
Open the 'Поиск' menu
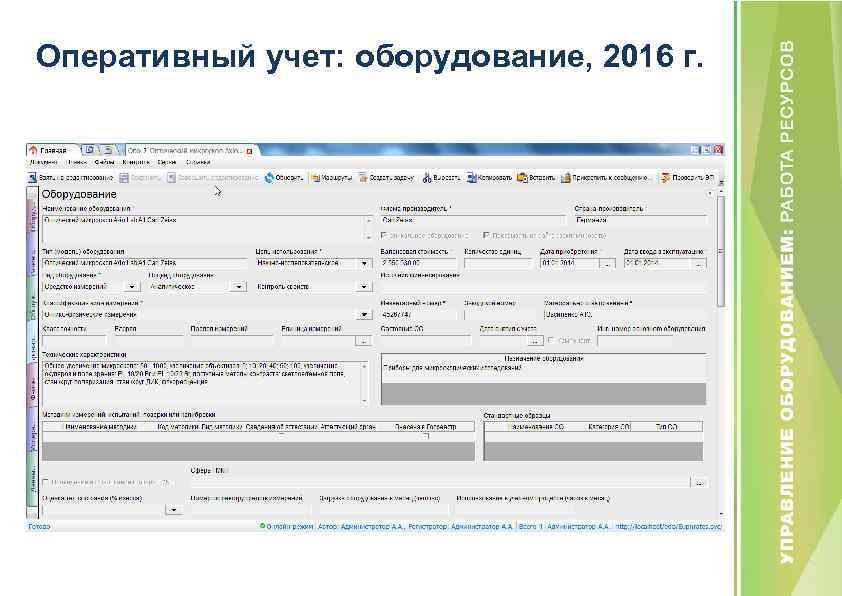coord(76,162)
